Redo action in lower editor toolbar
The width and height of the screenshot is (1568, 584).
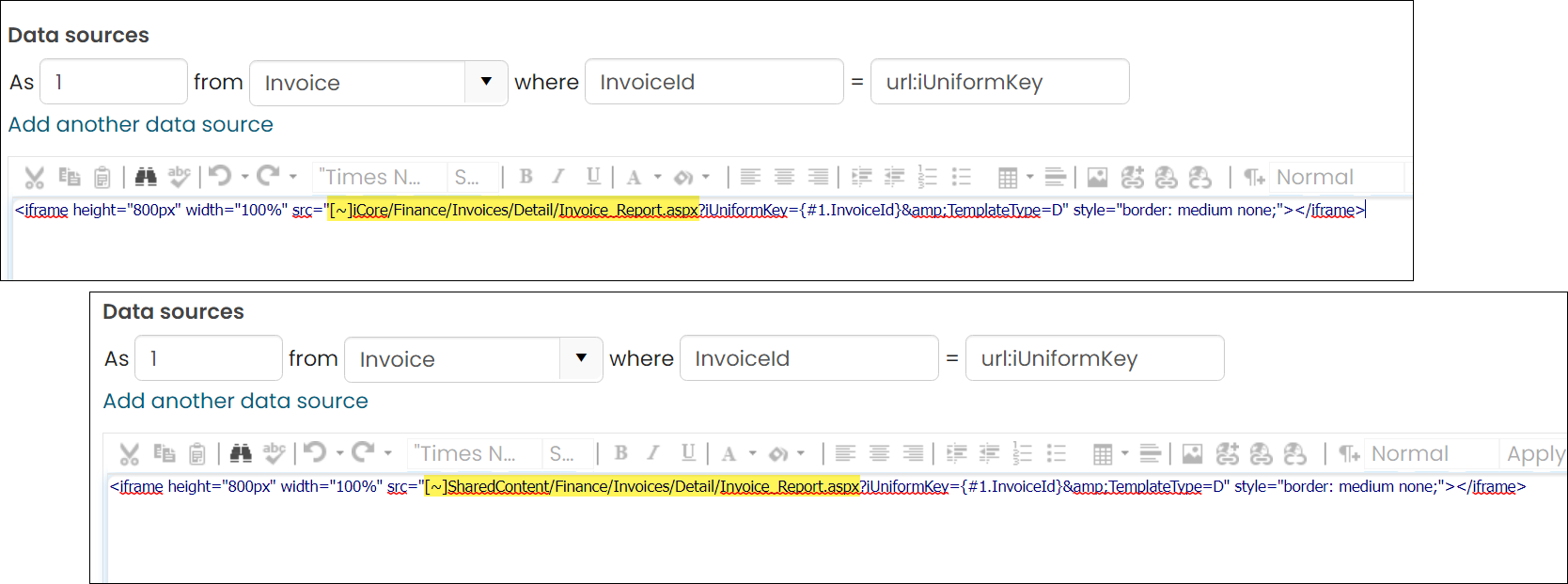pos(363,452)
